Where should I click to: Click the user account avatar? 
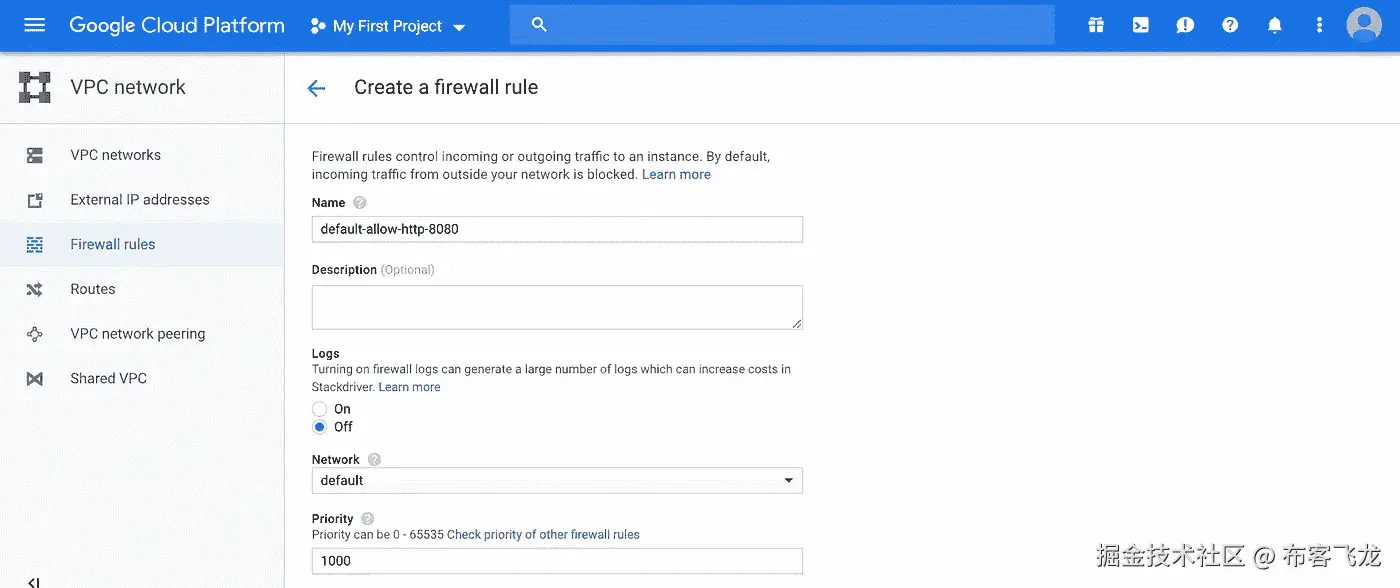pyautogui.click(x=1364, y=25)
